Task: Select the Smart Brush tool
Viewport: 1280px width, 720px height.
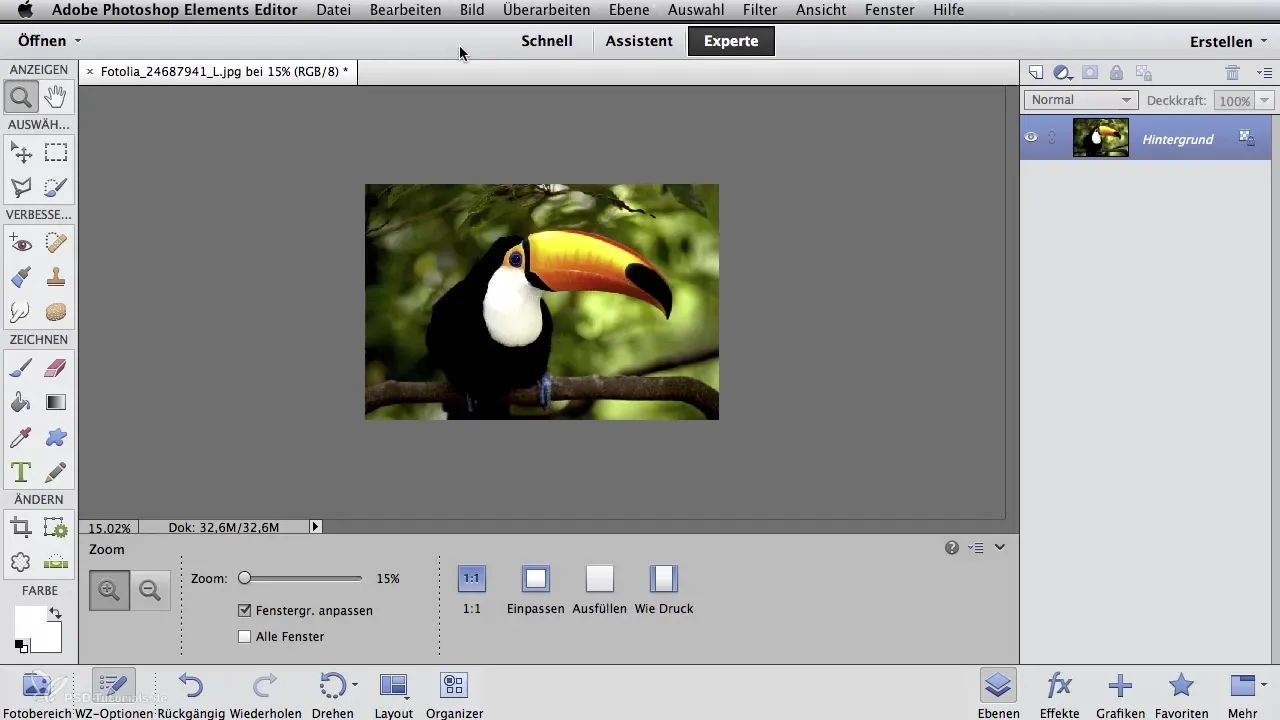Action: pos(21,277)
